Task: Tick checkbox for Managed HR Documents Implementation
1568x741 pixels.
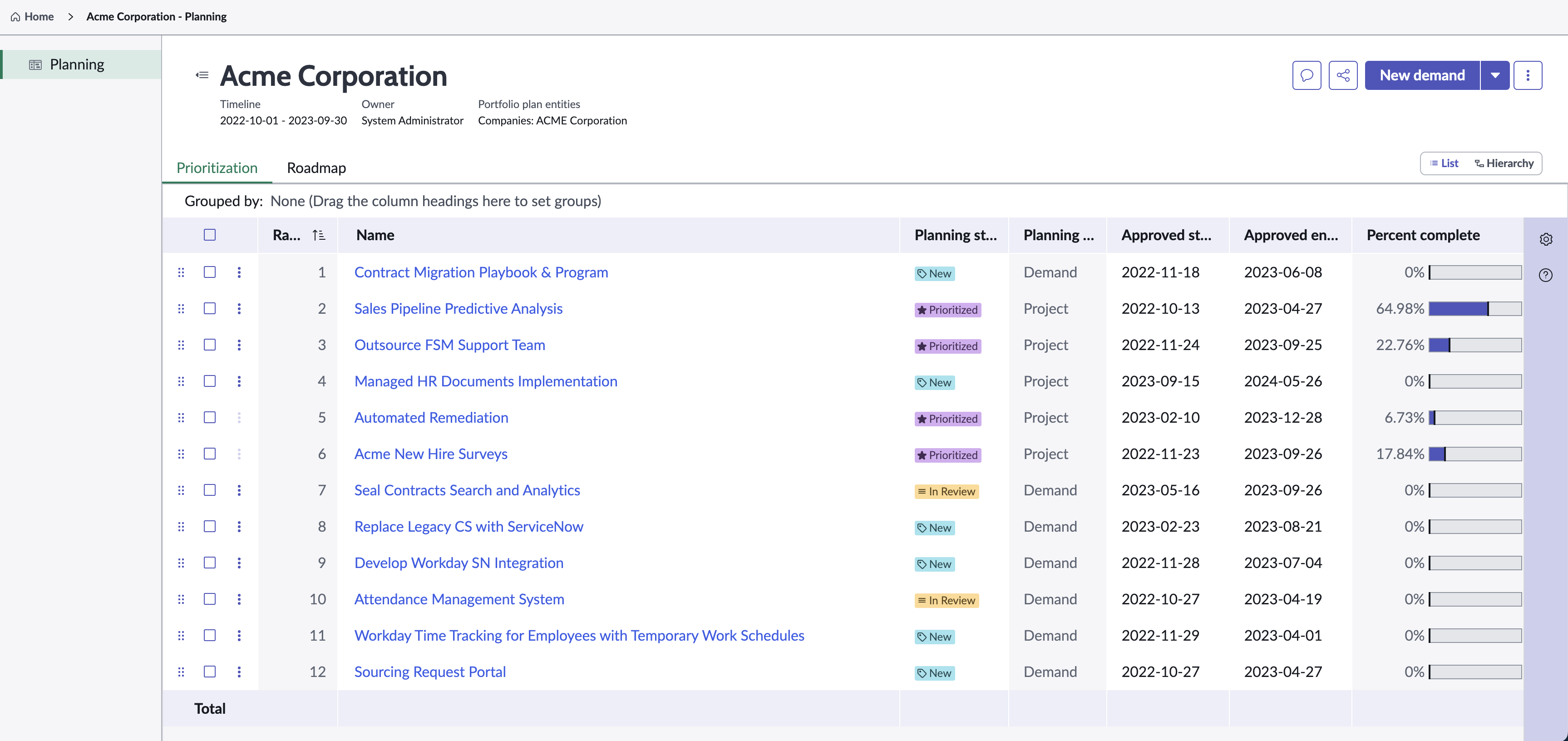Action: click(x=209, y=381)
